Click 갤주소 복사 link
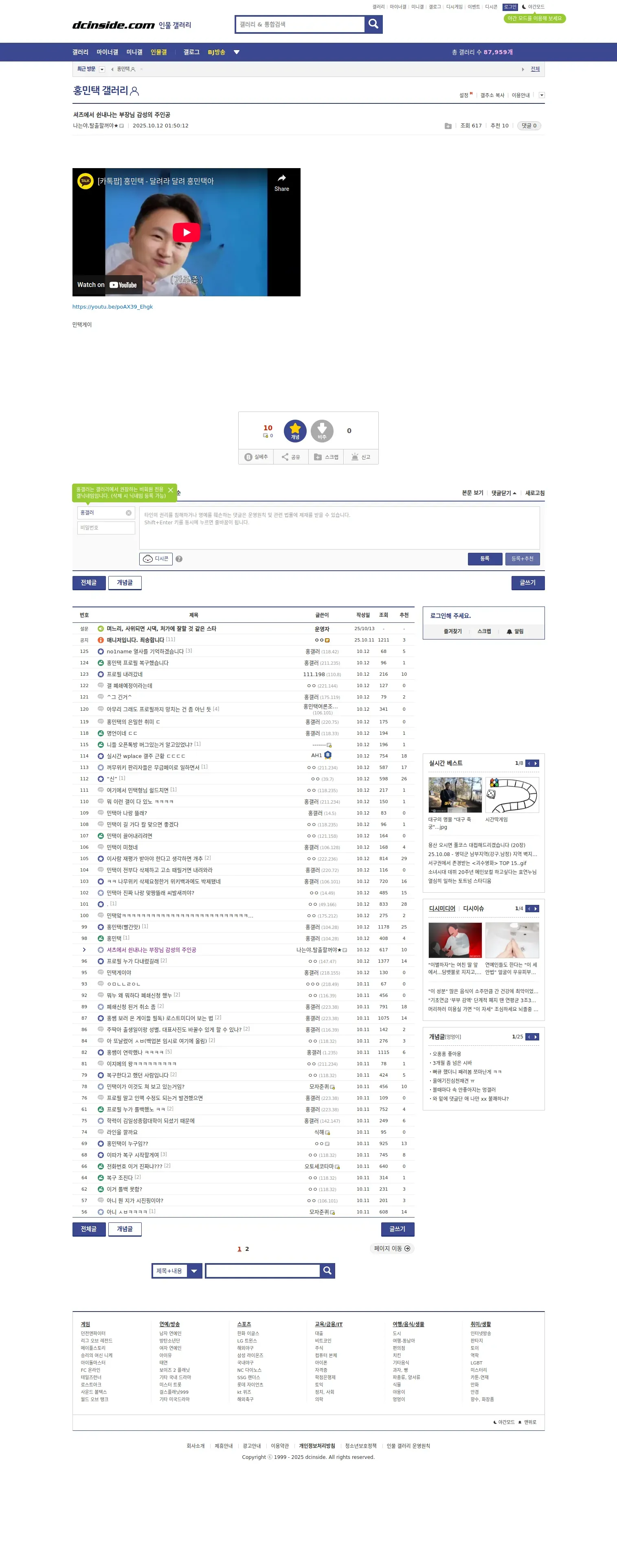Image resolution: width=617 pixels, height=1568 pixels. tap(492, 95)
